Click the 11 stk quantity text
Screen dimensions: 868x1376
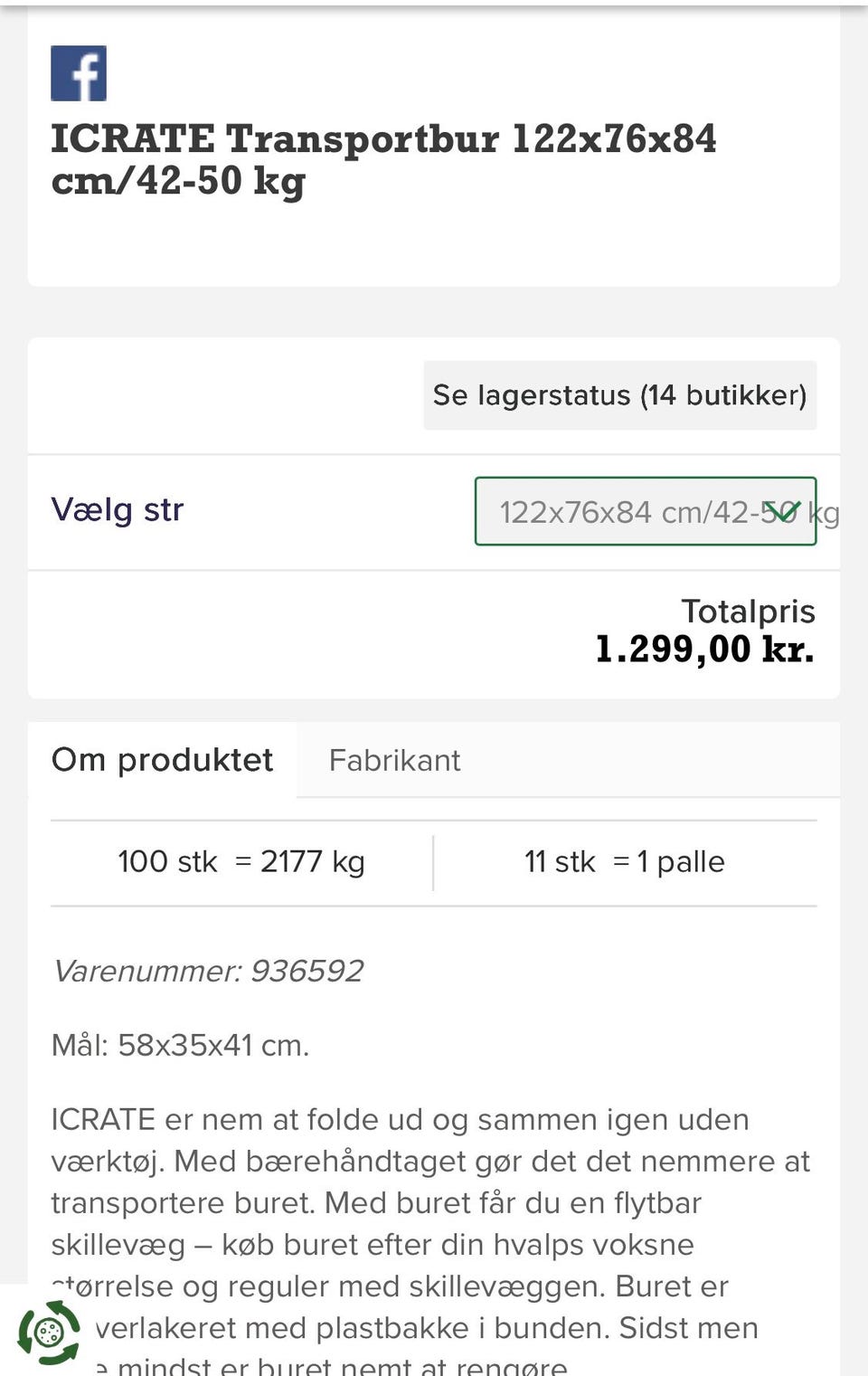[x=560, y=861]
